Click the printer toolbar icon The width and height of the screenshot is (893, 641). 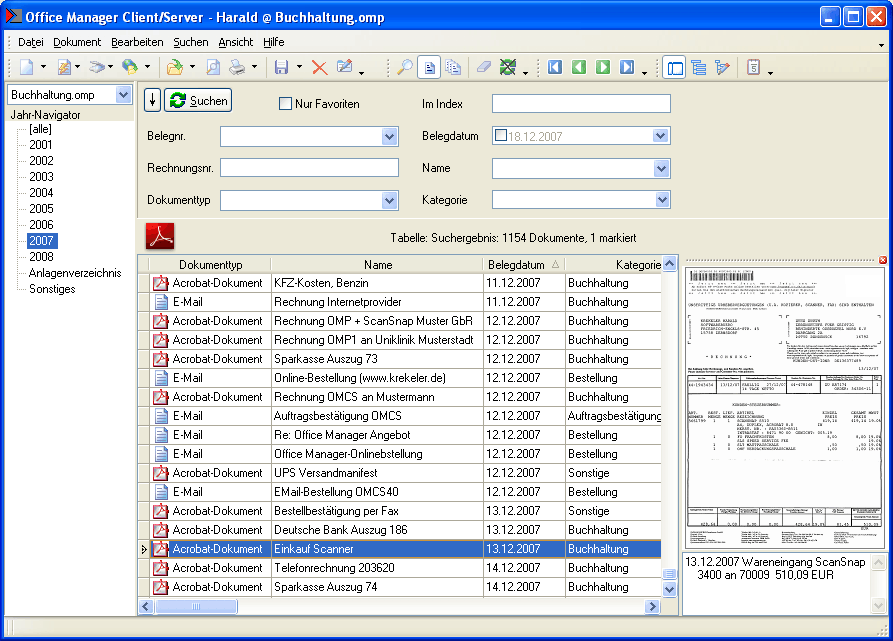(237, 67)
